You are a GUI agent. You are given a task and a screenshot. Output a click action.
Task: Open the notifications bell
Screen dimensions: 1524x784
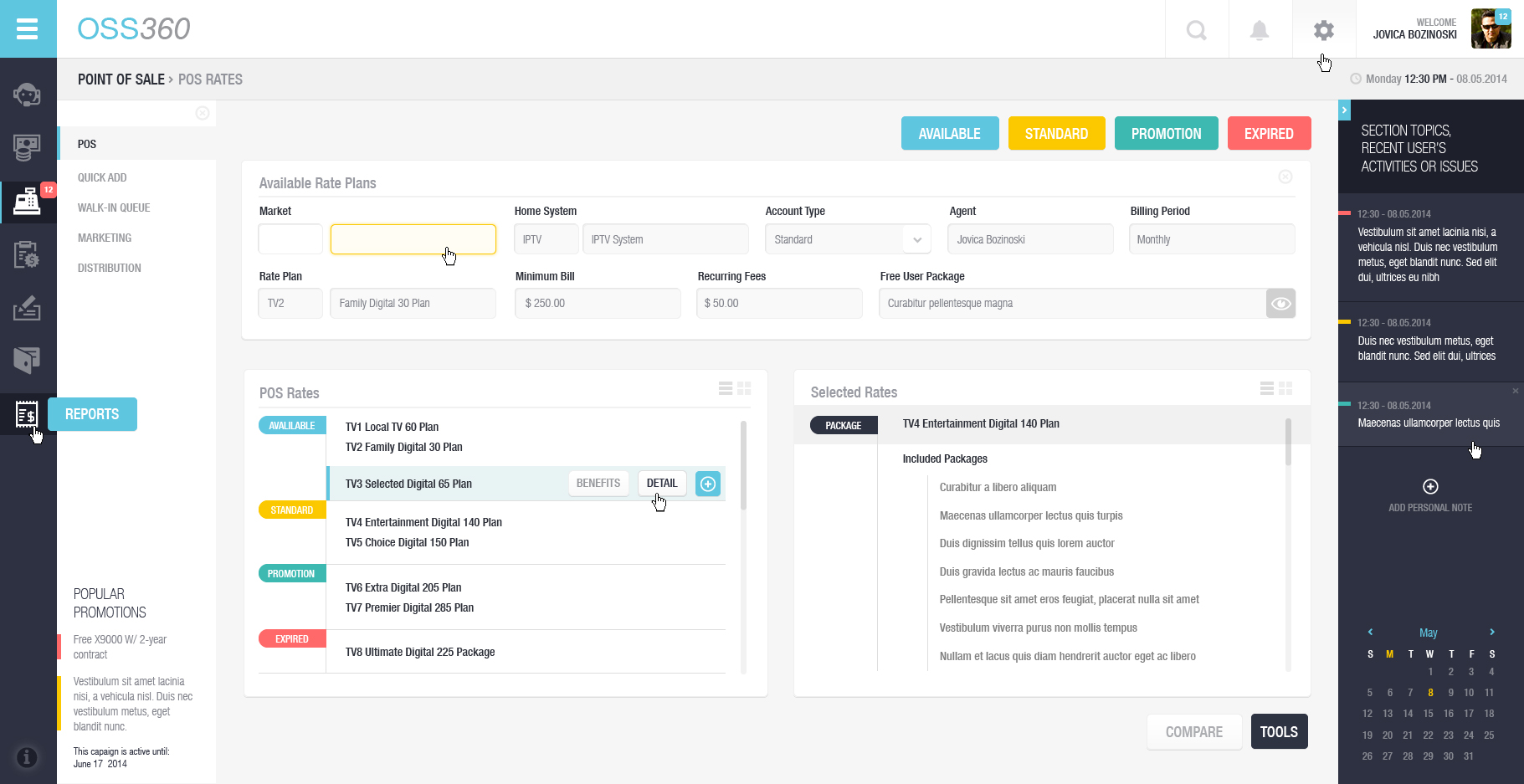click(x=1260, y=30)
